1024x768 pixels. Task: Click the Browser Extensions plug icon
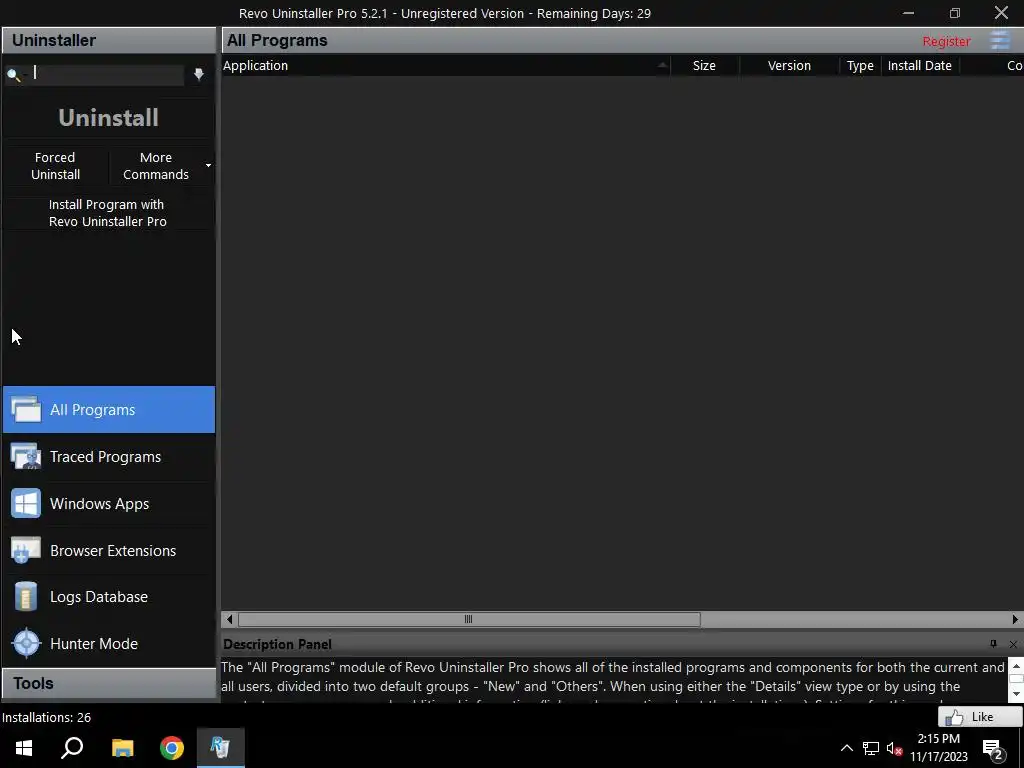pyautogui.click(x=26, y=551)
